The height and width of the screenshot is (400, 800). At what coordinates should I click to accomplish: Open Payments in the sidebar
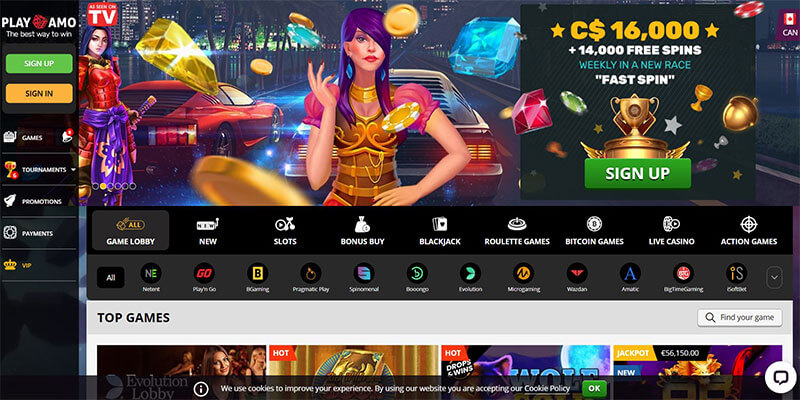pyautogui.click(x=39, y=233)
